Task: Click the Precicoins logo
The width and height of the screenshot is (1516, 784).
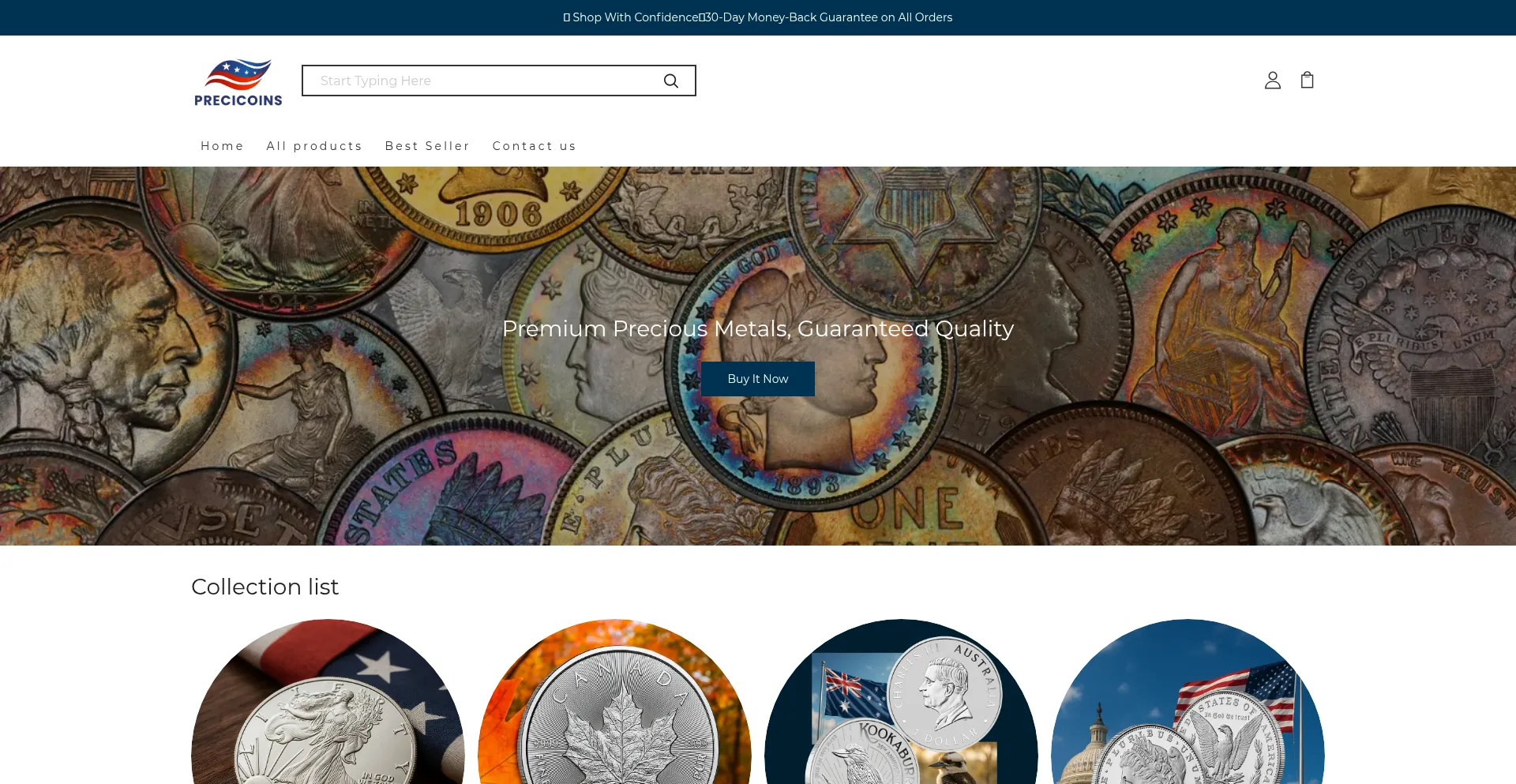Action: point(238,82)
